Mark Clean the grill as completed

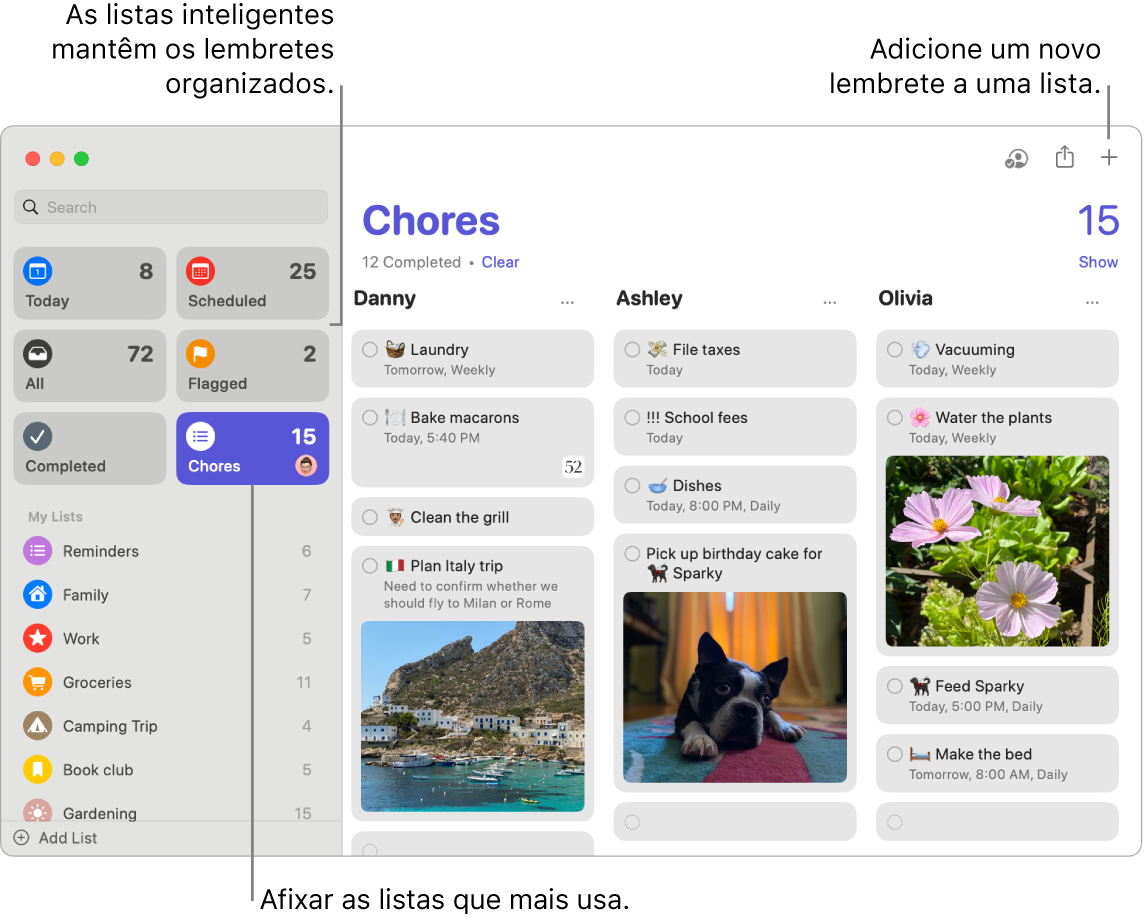click(x=370, y=517)
